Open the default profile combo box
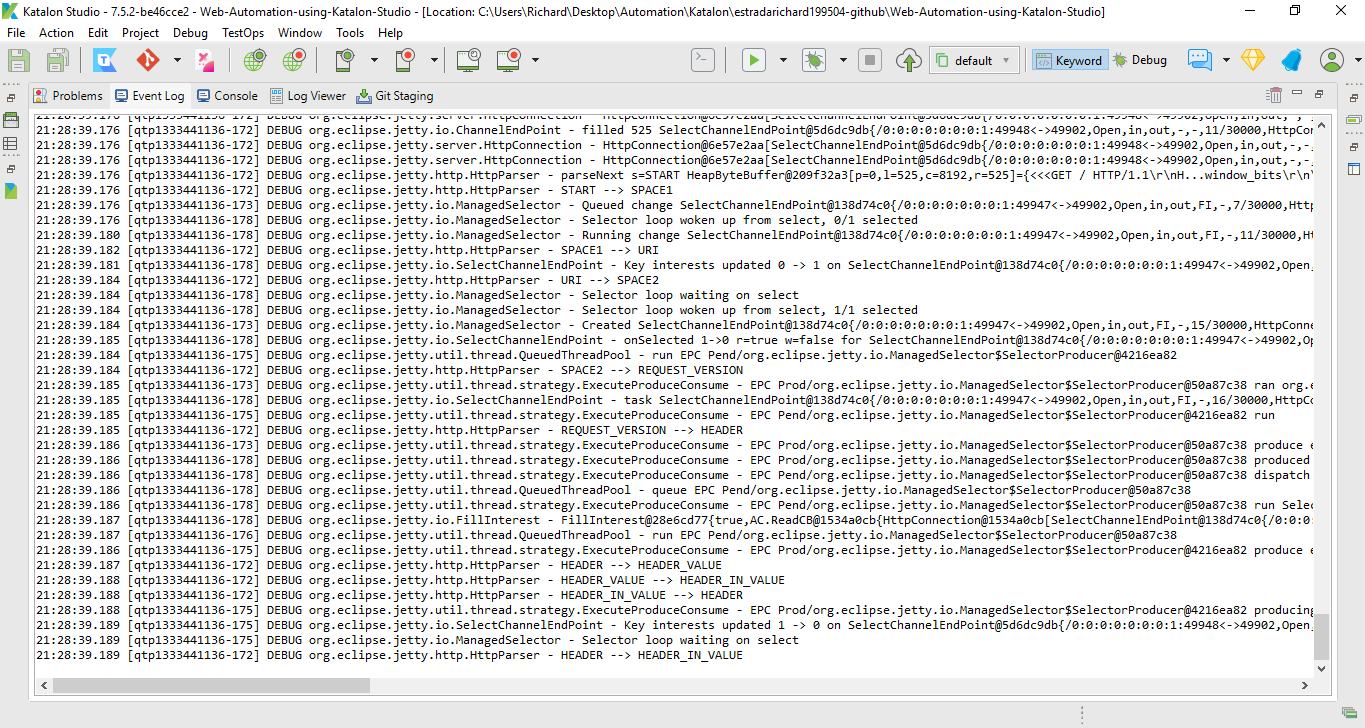1365x728 pixels. pyautogui.click(x=975, y=60)
